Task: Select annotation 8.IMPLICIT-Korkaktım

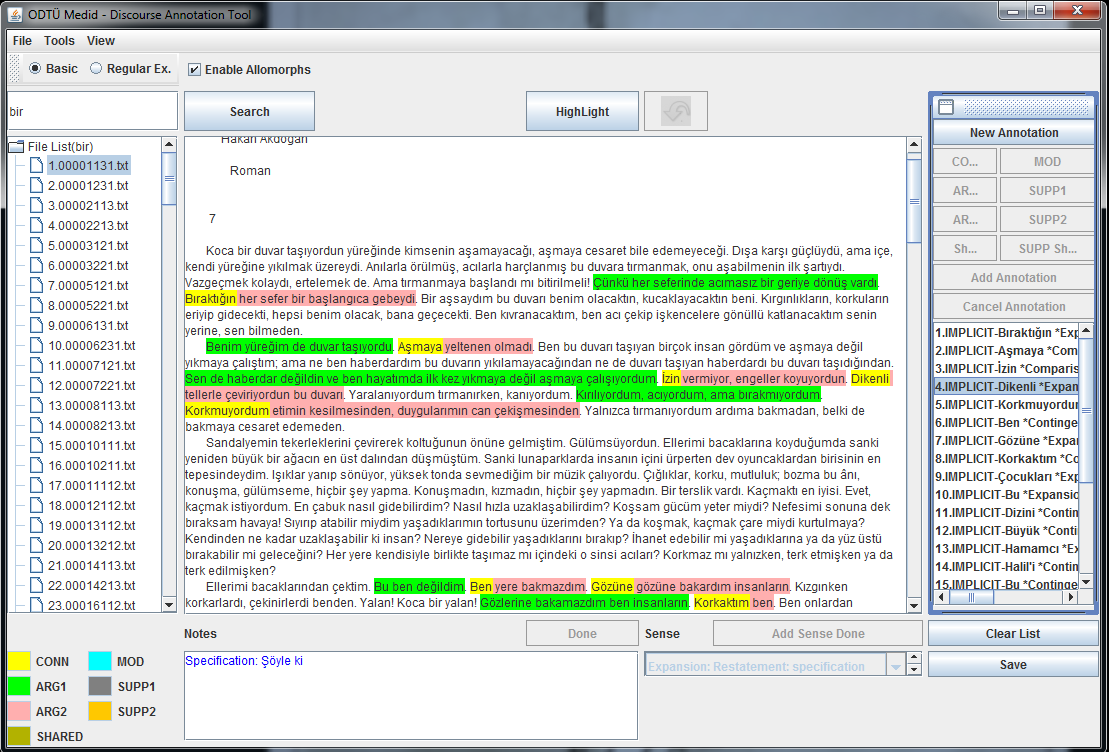Action: tap(1006, 458)
